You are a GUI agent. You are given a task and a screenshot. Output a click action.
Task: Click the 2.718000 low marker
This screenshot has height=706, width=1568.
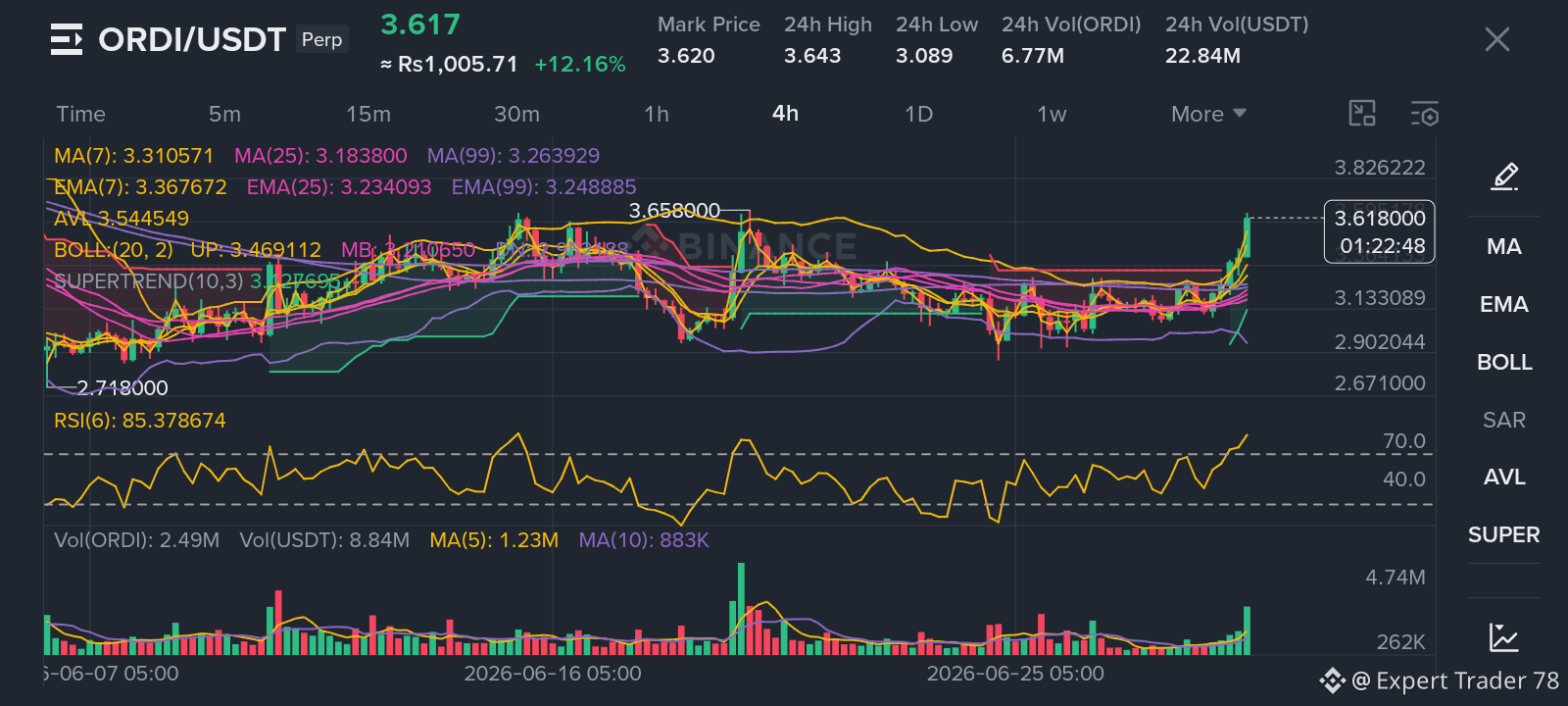pos(122,387)
